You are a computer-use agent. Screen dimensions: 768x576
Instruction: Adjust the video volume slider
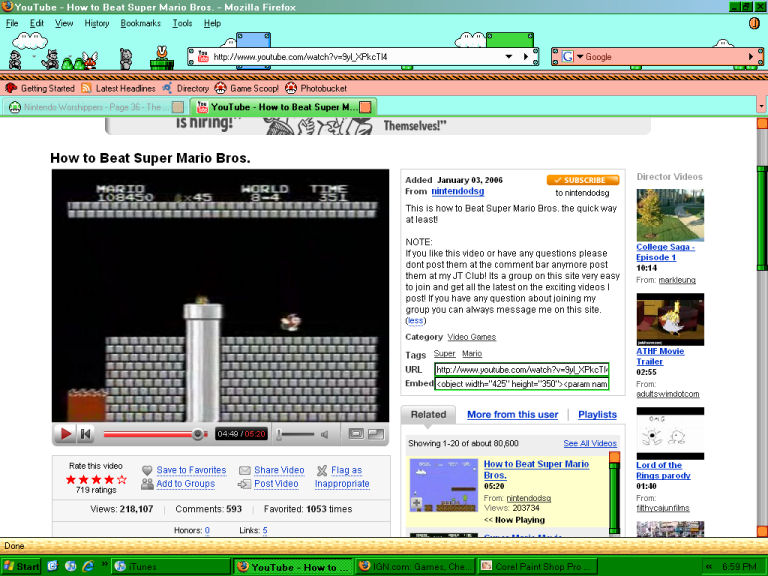295,434
